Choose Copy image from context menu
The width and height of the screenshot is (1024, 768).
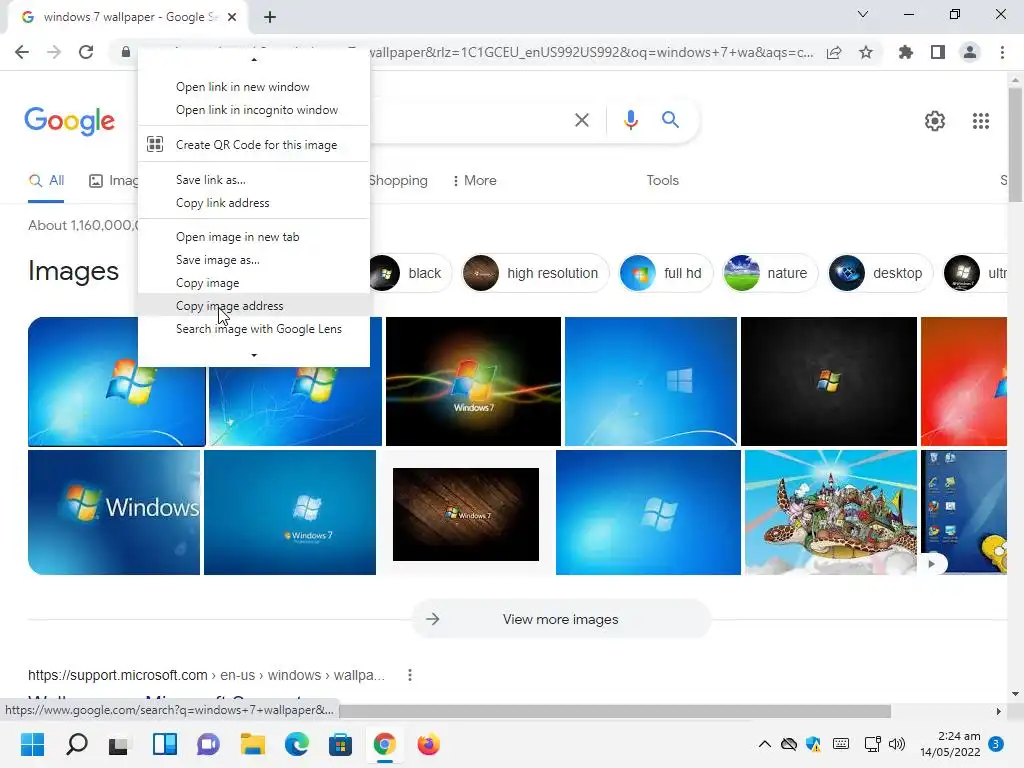253,283
